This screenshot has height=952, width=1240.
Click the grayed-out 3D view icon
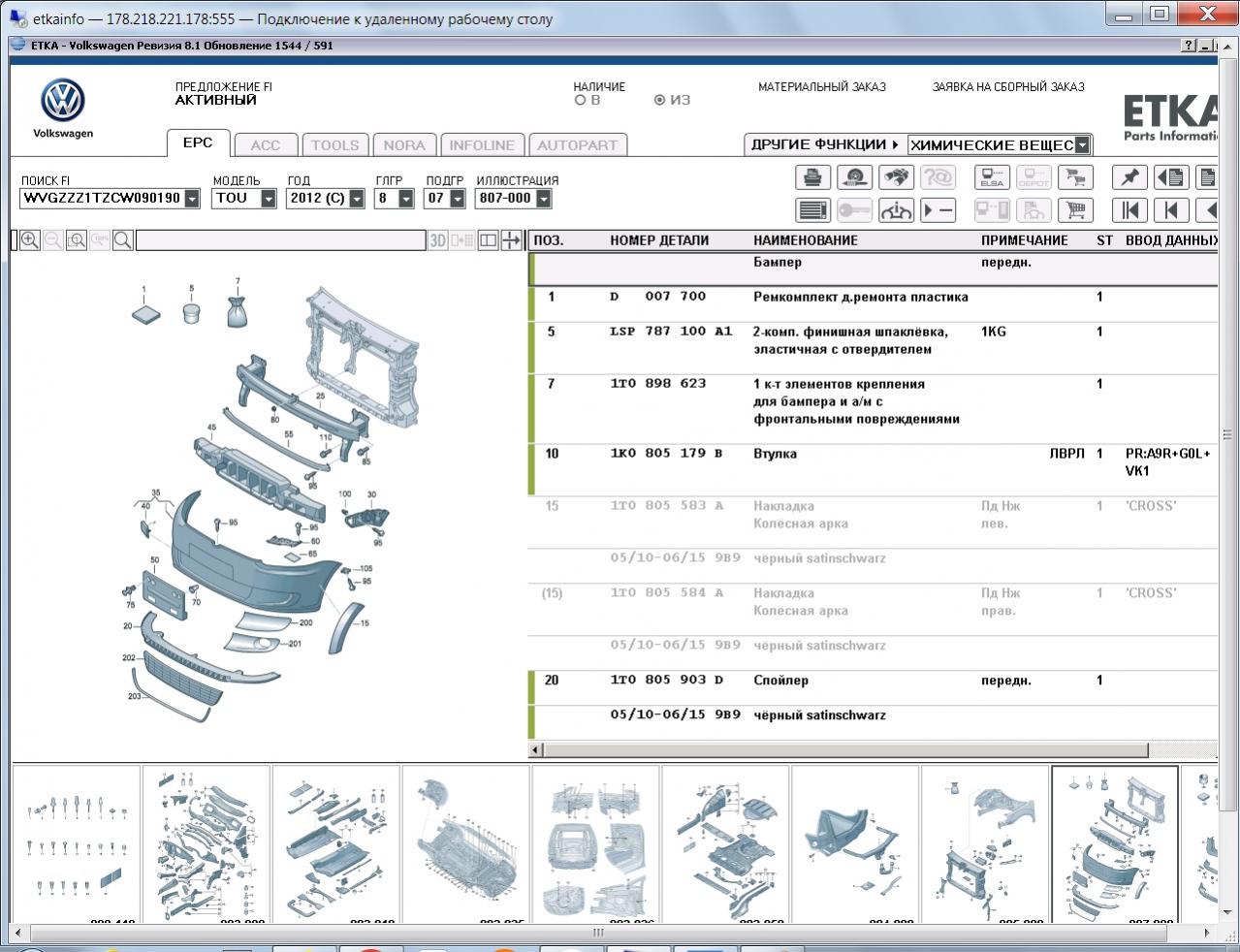tap(438, 240)
